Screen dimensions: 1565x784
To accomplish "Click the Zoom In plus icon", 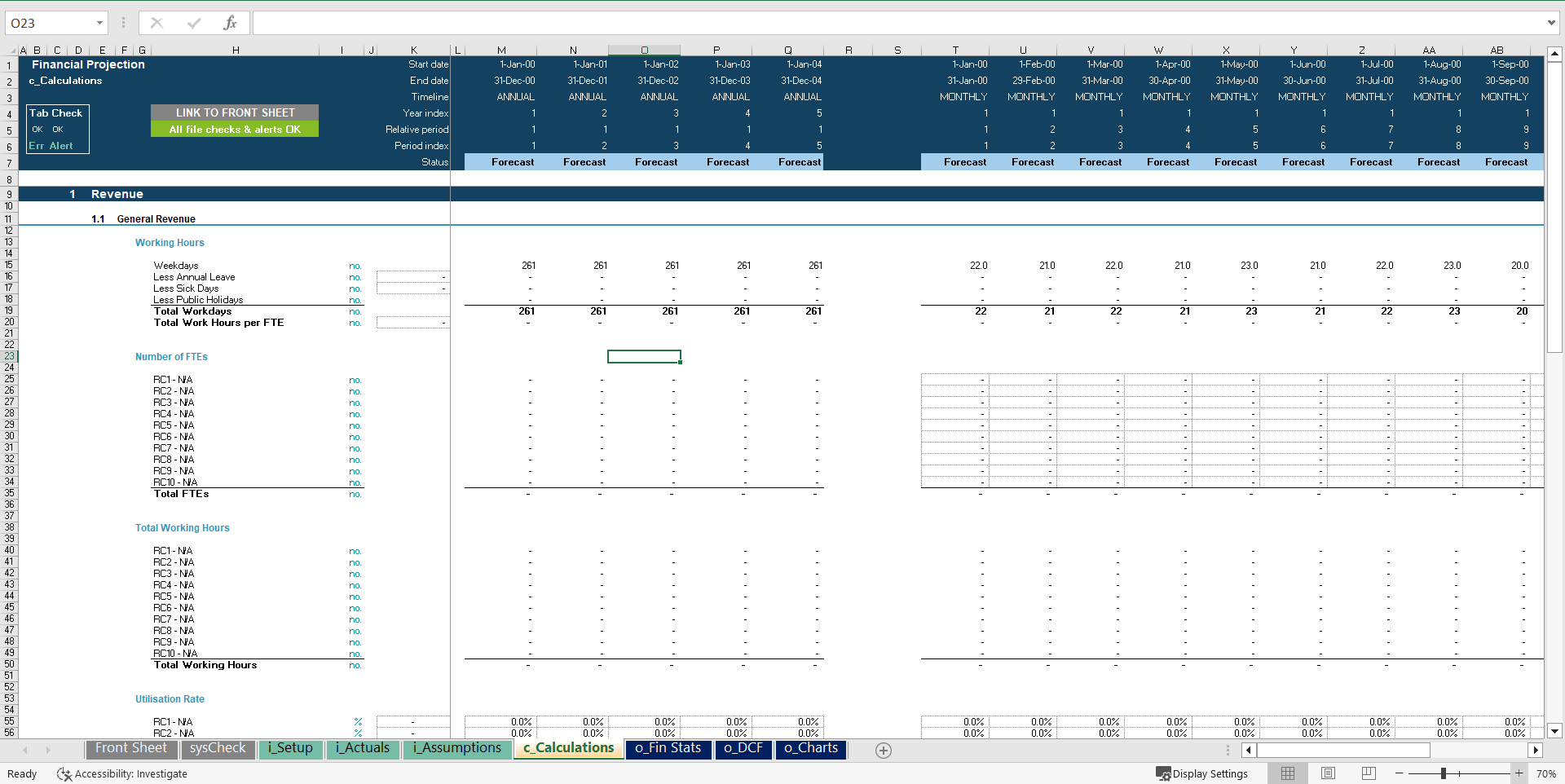I will point(1518,773).
